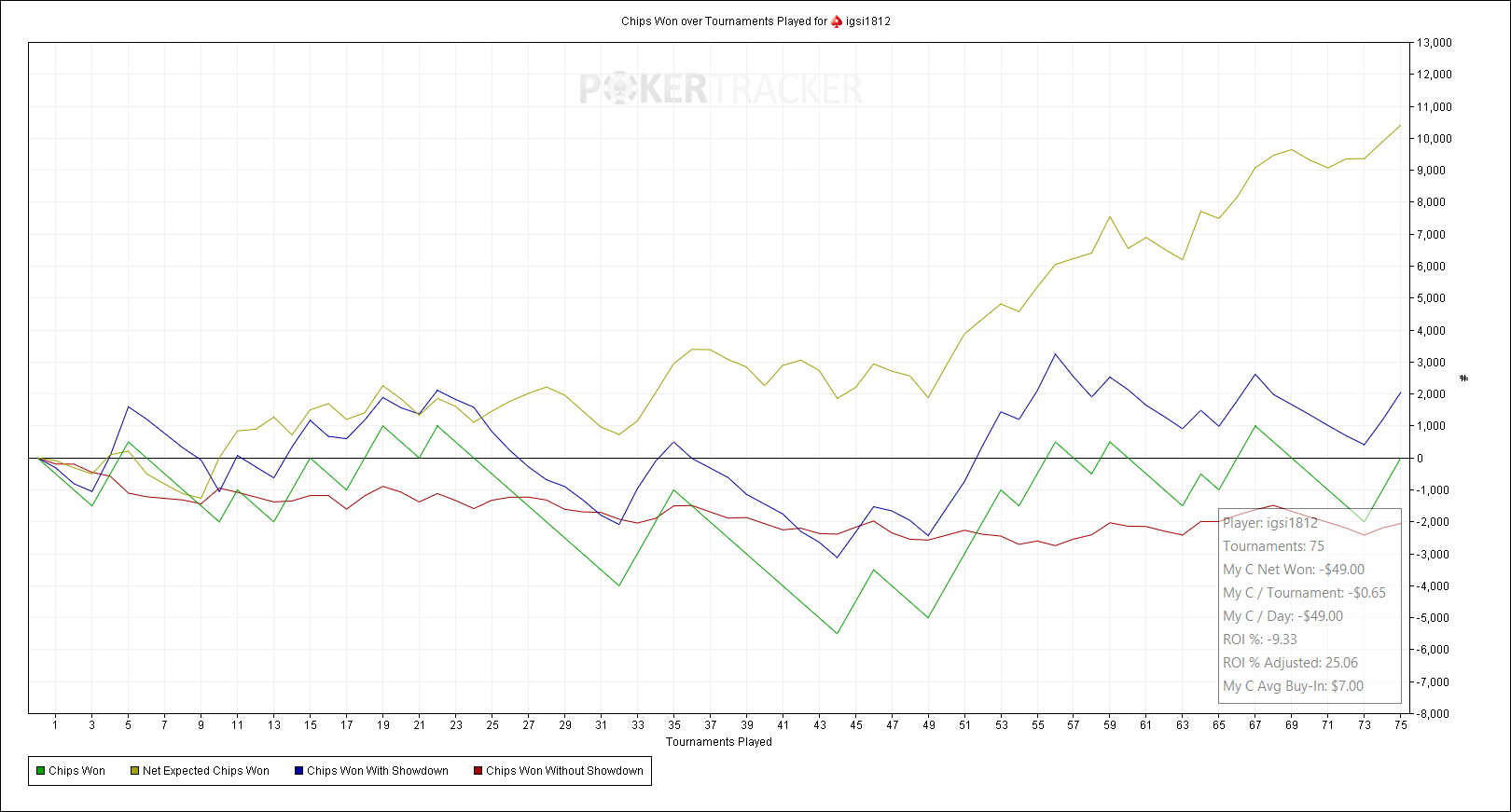This screenshot has width=1511, height=812.
Task: Click the My C Net Won tooltip line
Action: [x=1293, y=570]
